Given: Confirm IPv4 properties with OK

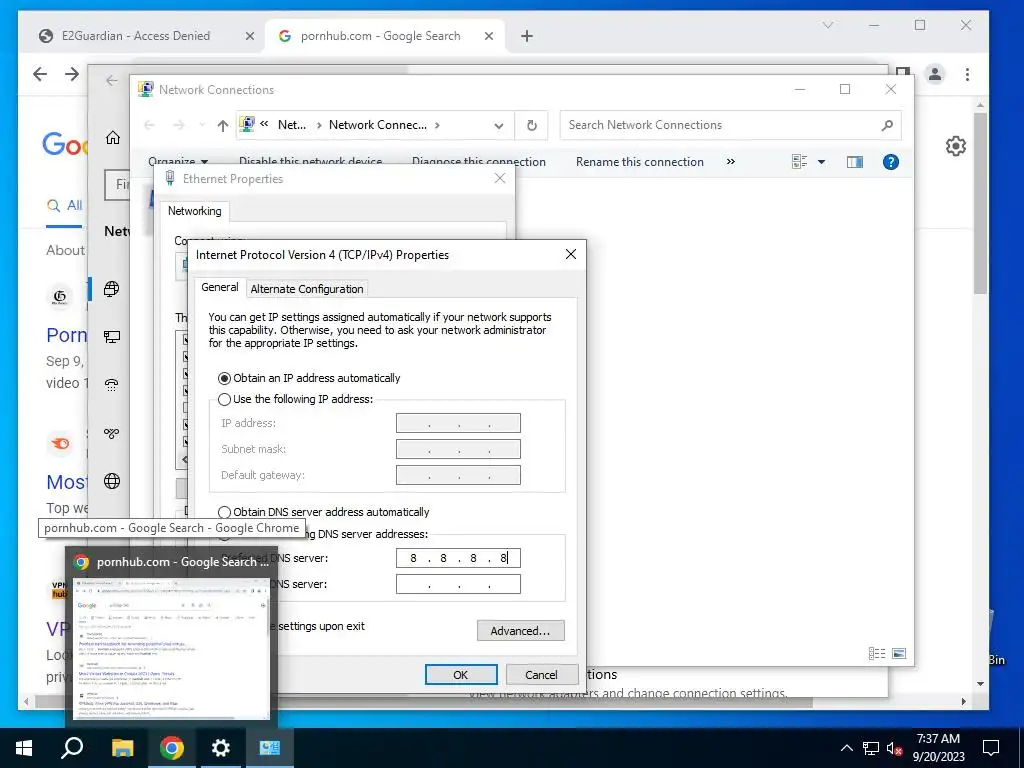Looking at the screenshot, I should [x=460, y=675].
